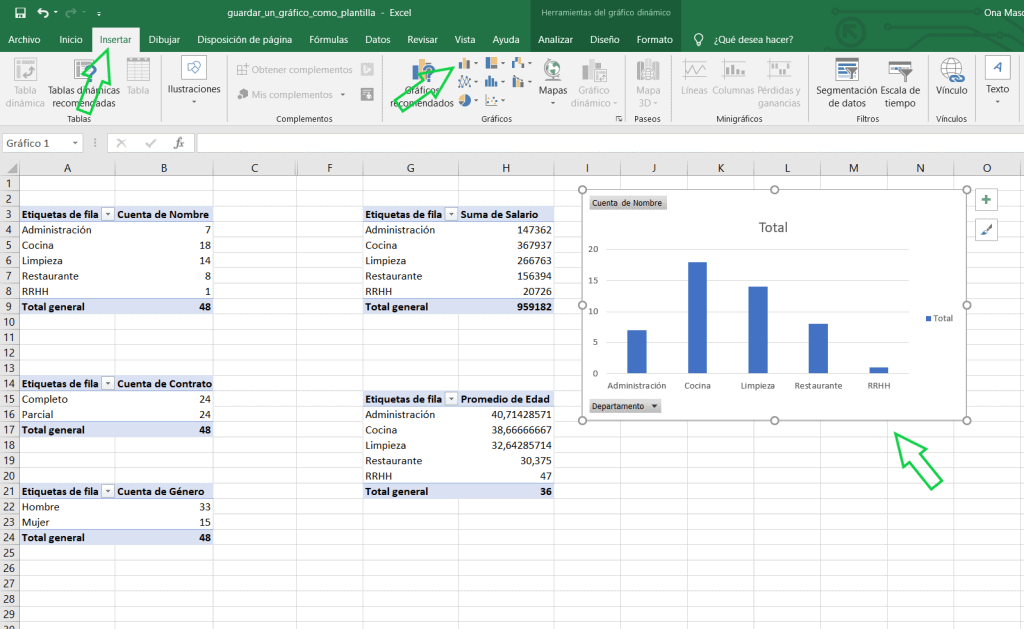The image size is (1024, 629).
Task: Insert an Escala de tiempo timeline
Action: click(x=900, y=83)
